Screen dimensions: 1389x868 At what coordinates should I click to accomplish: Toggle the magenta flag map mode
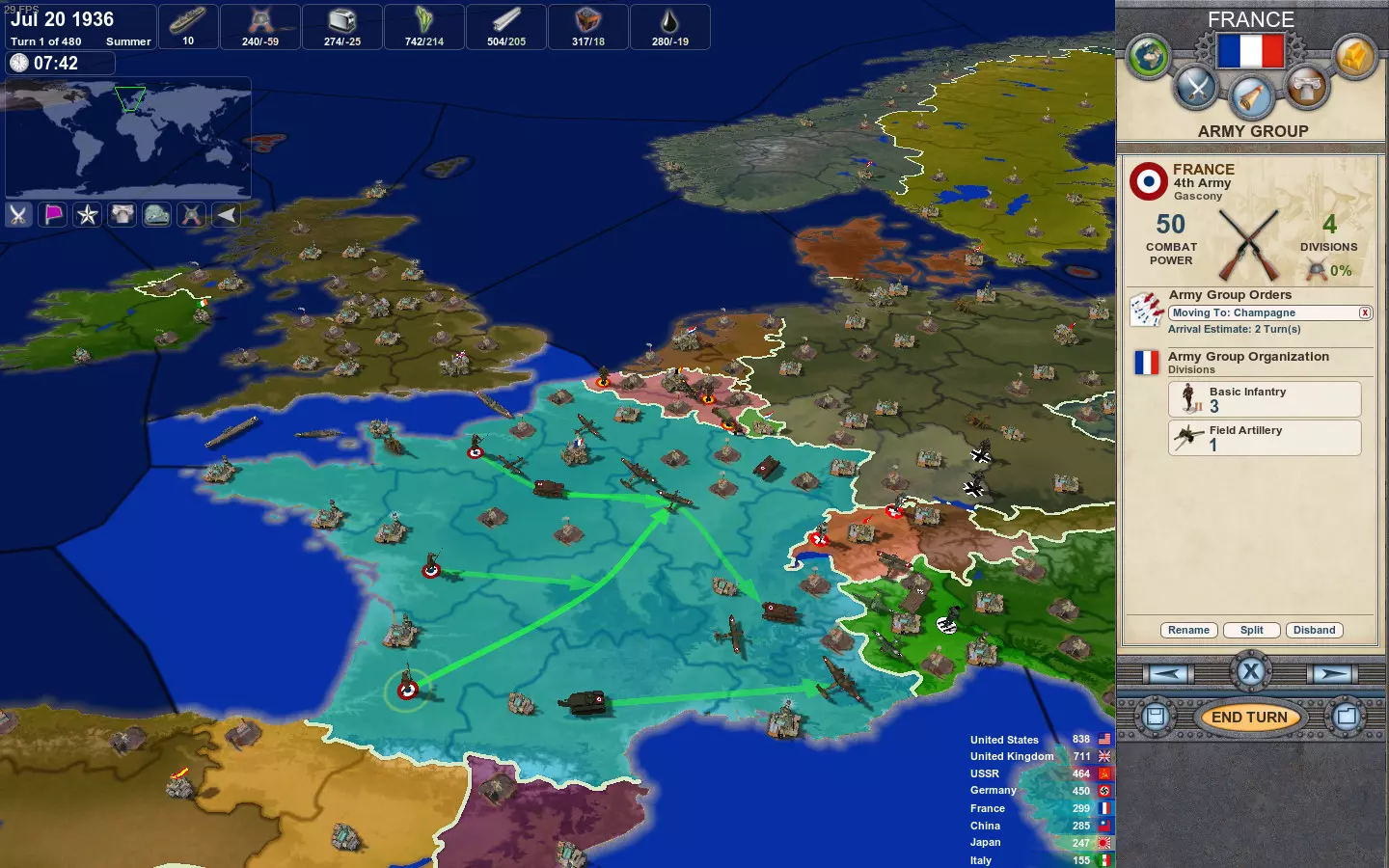pyautogui.click(x=53, y=214)
